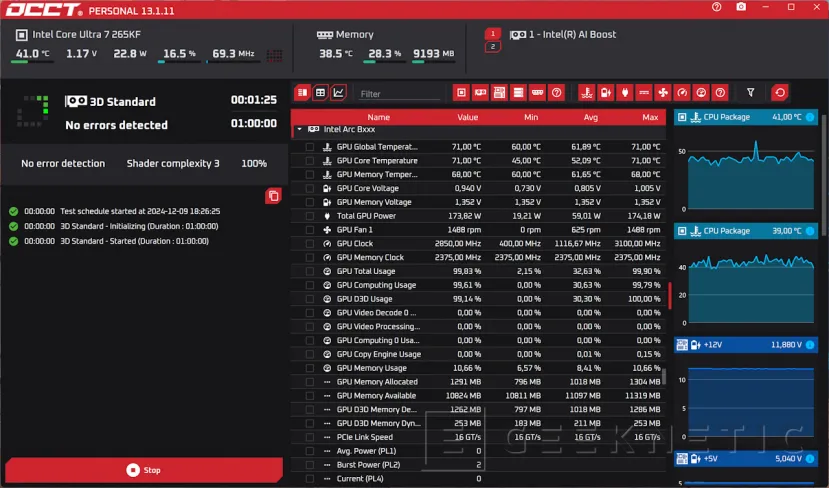
Task: Toggle the voltage sensor type filter
Action: pos(605,93)
